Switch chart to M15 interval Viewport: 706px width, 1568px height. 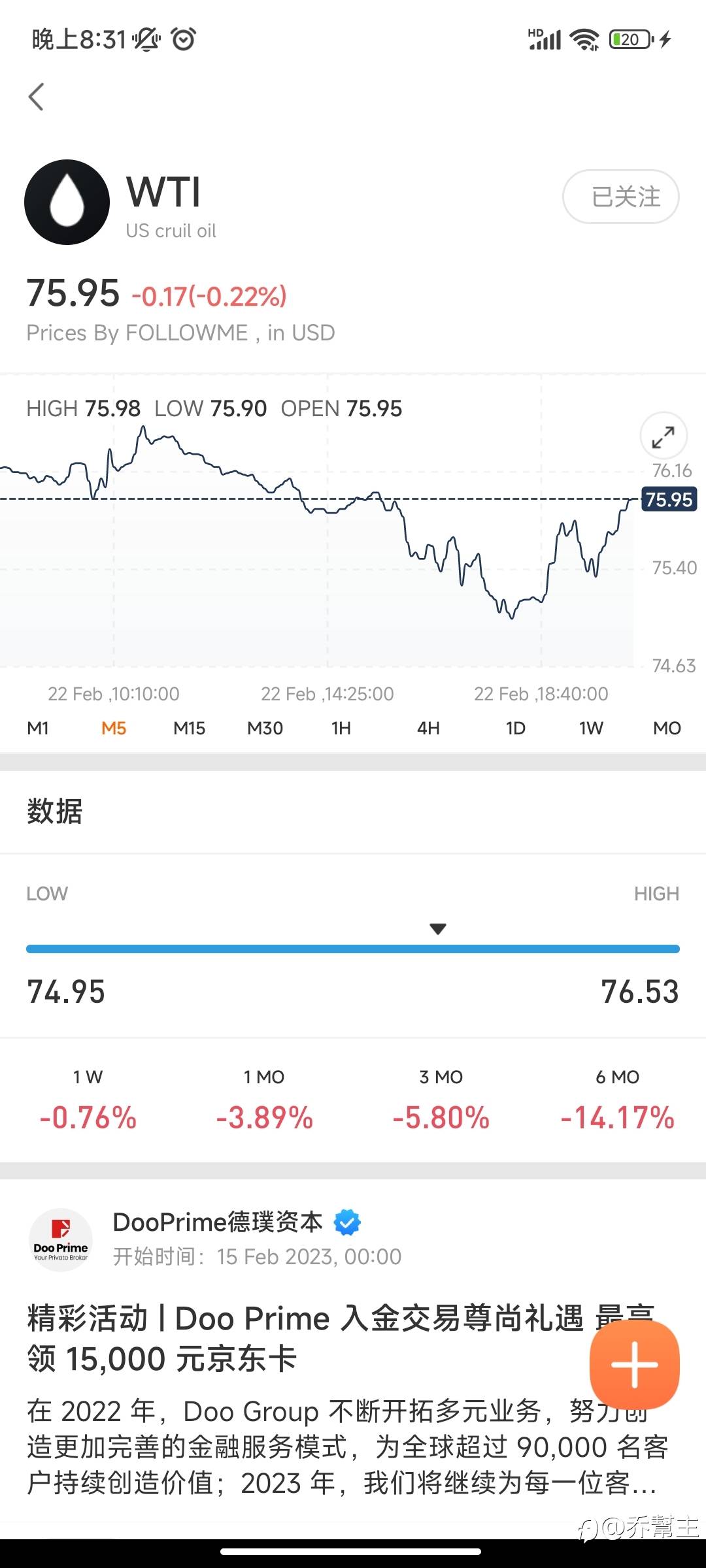click(x=189, y=728)
